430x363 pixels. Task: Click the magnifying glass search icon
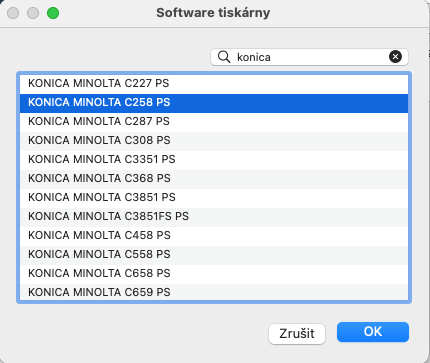click(224, 57)
